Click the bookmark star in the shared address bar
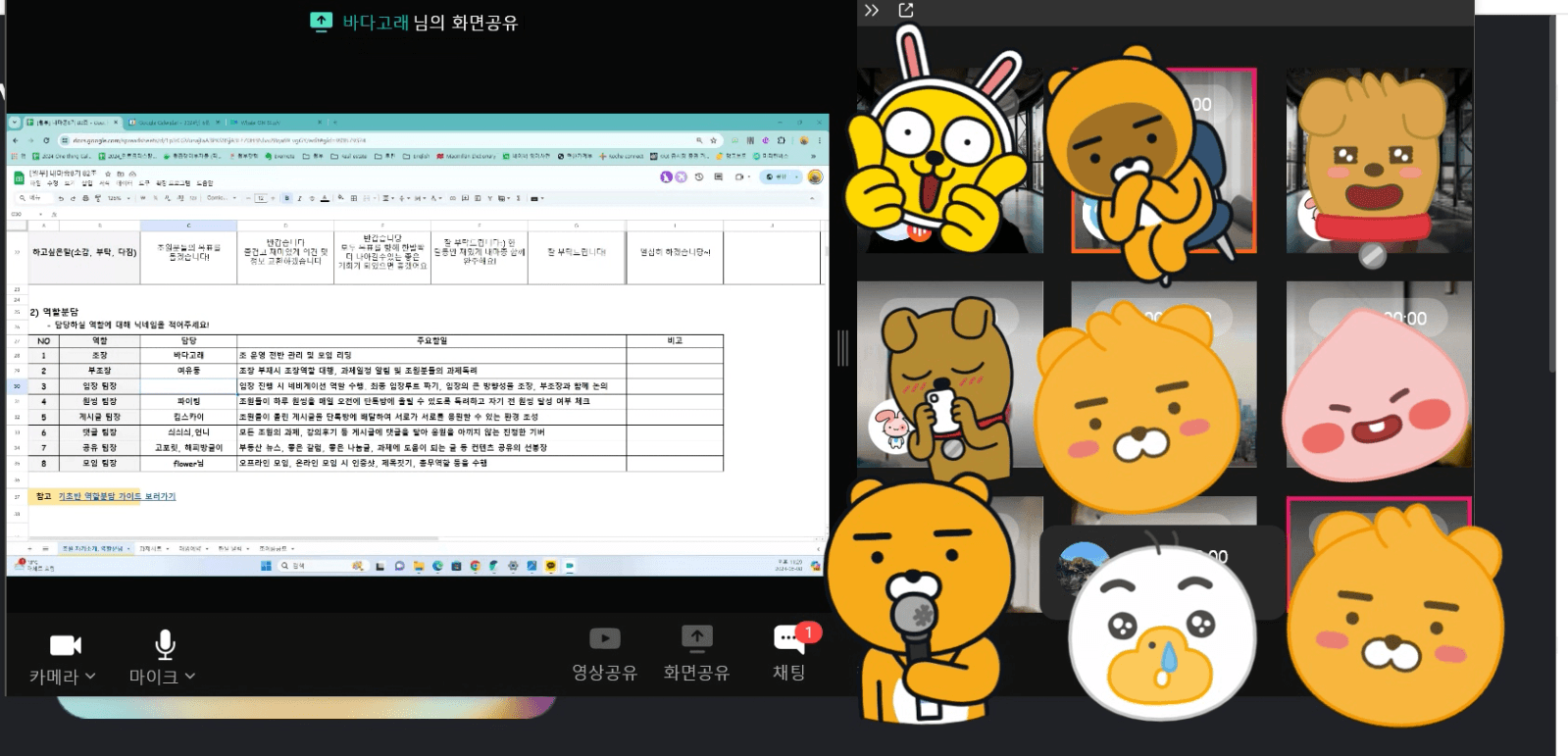The image size is (1568, 756). click(x=713, y=140)
